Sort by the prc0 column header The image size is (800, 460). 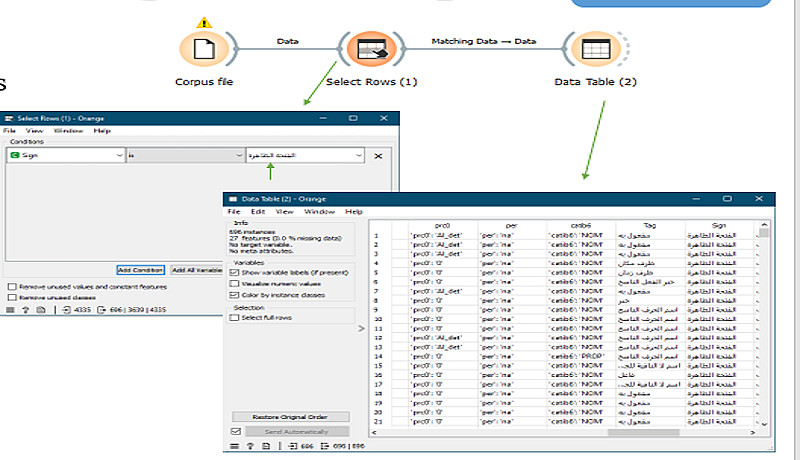(x=442, y=225)
